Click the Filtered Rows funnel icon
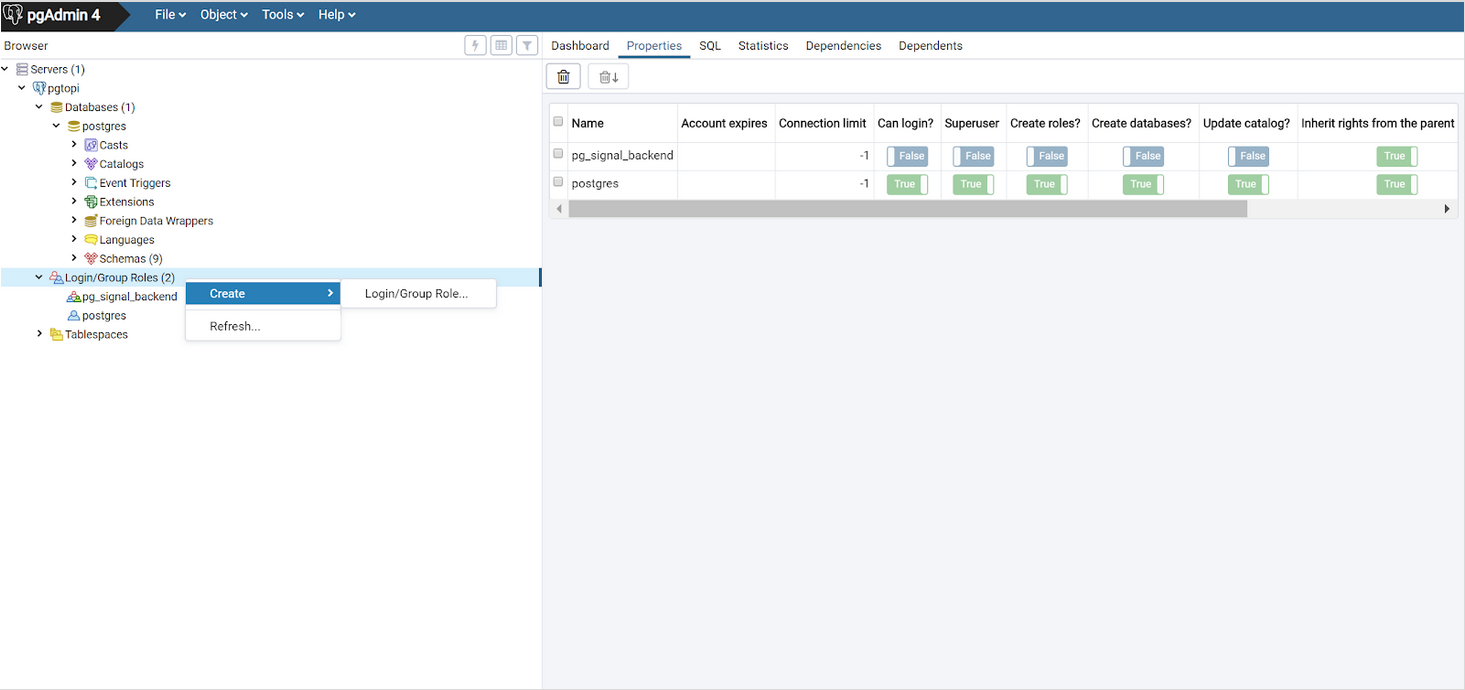 click(x=527, y=45)
